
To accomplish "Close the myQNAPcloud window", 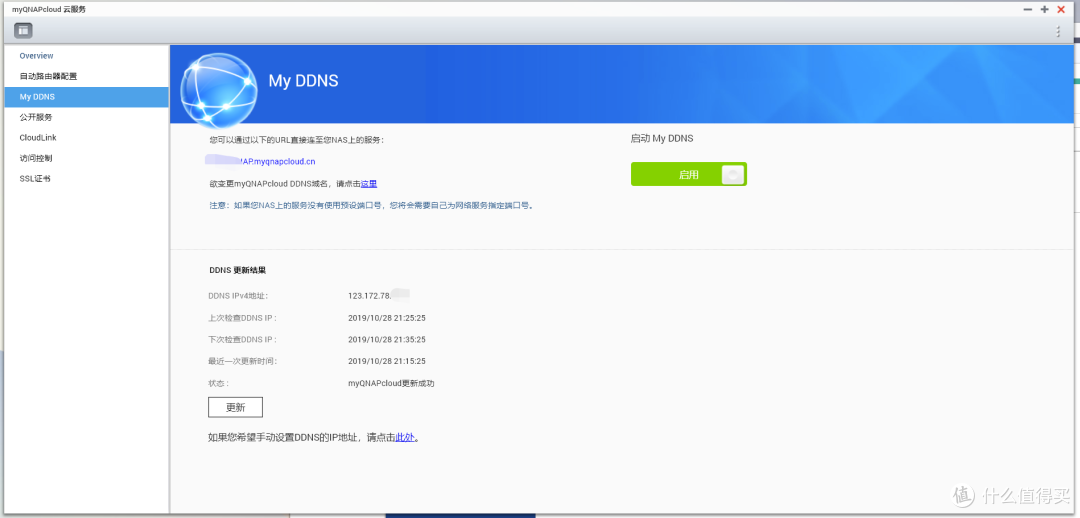I will coord(1061,9).
